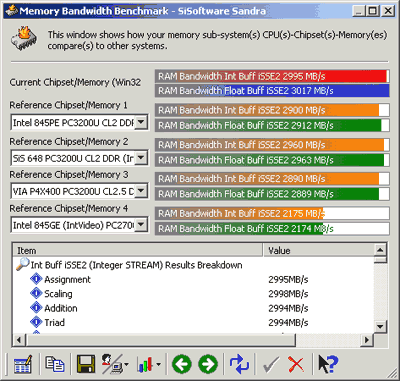This screenshot has width=400, height=381.
Task: Open the options table icon in bottom toolbar
Action: coord(23,364)
